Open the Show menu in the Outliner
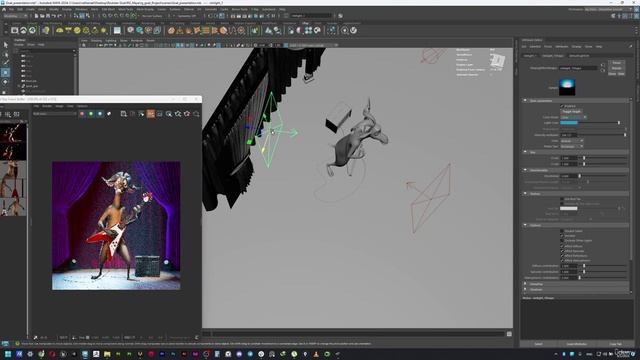 point(31,44)
